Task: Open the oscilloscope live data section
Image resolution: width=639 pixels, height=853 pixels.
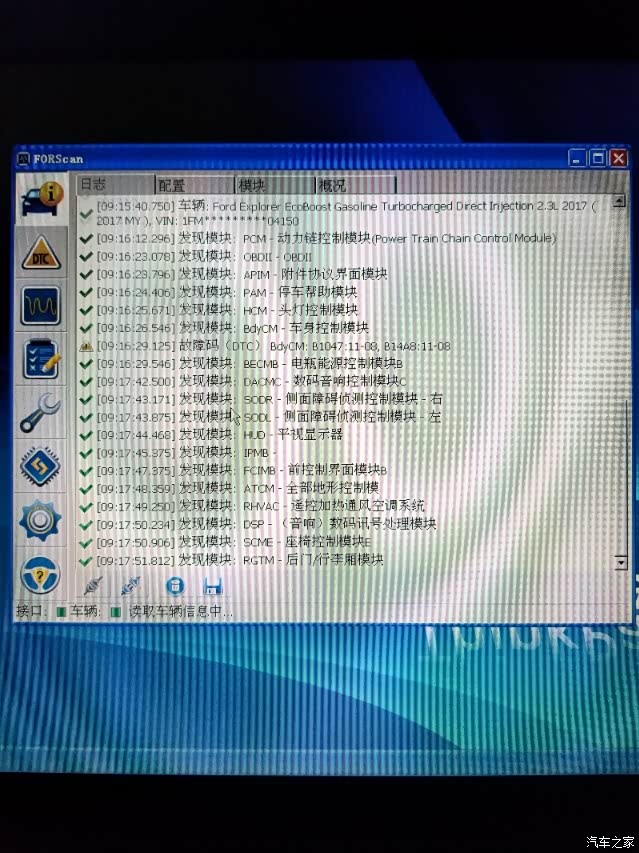Action: [41, 306]
